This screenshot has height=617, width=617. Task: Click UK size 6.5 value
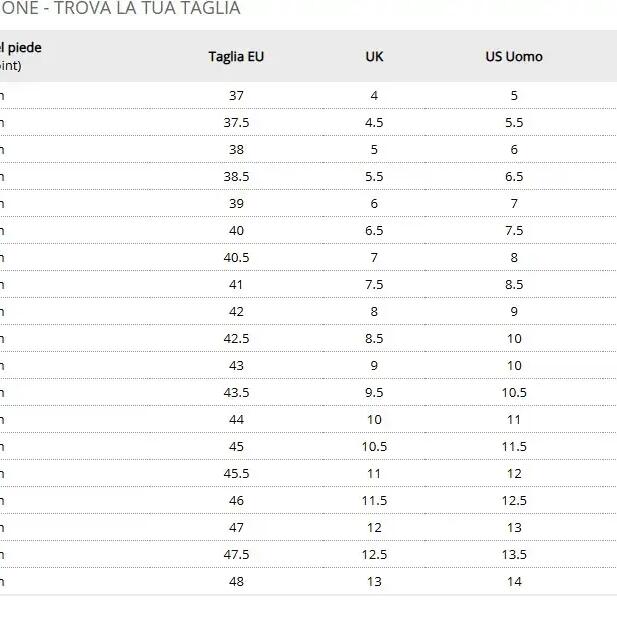(374, 231)
